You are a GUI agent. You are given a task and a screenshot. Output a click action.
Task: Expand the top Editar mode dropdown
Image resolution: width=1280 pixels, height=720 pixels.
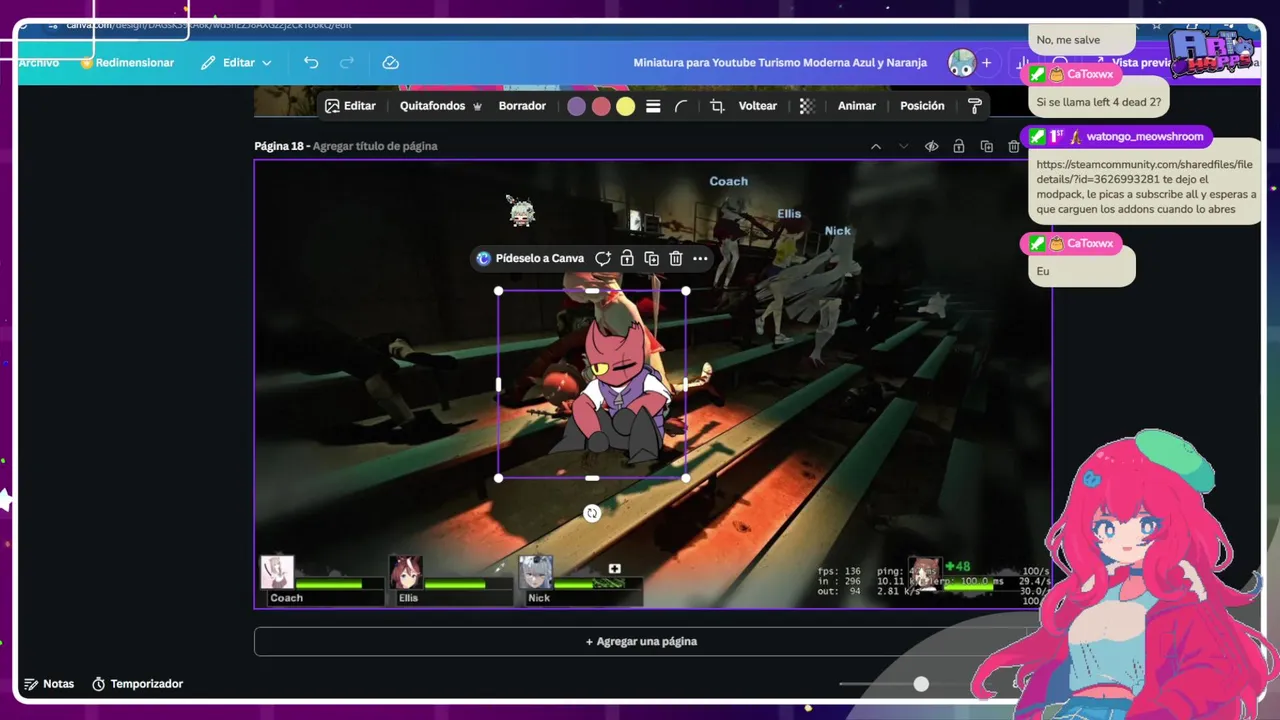[x=236, y=63]
